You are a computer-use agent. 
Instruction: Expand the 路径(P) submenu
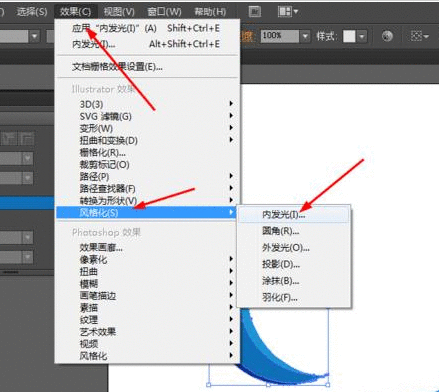[147, 176]
